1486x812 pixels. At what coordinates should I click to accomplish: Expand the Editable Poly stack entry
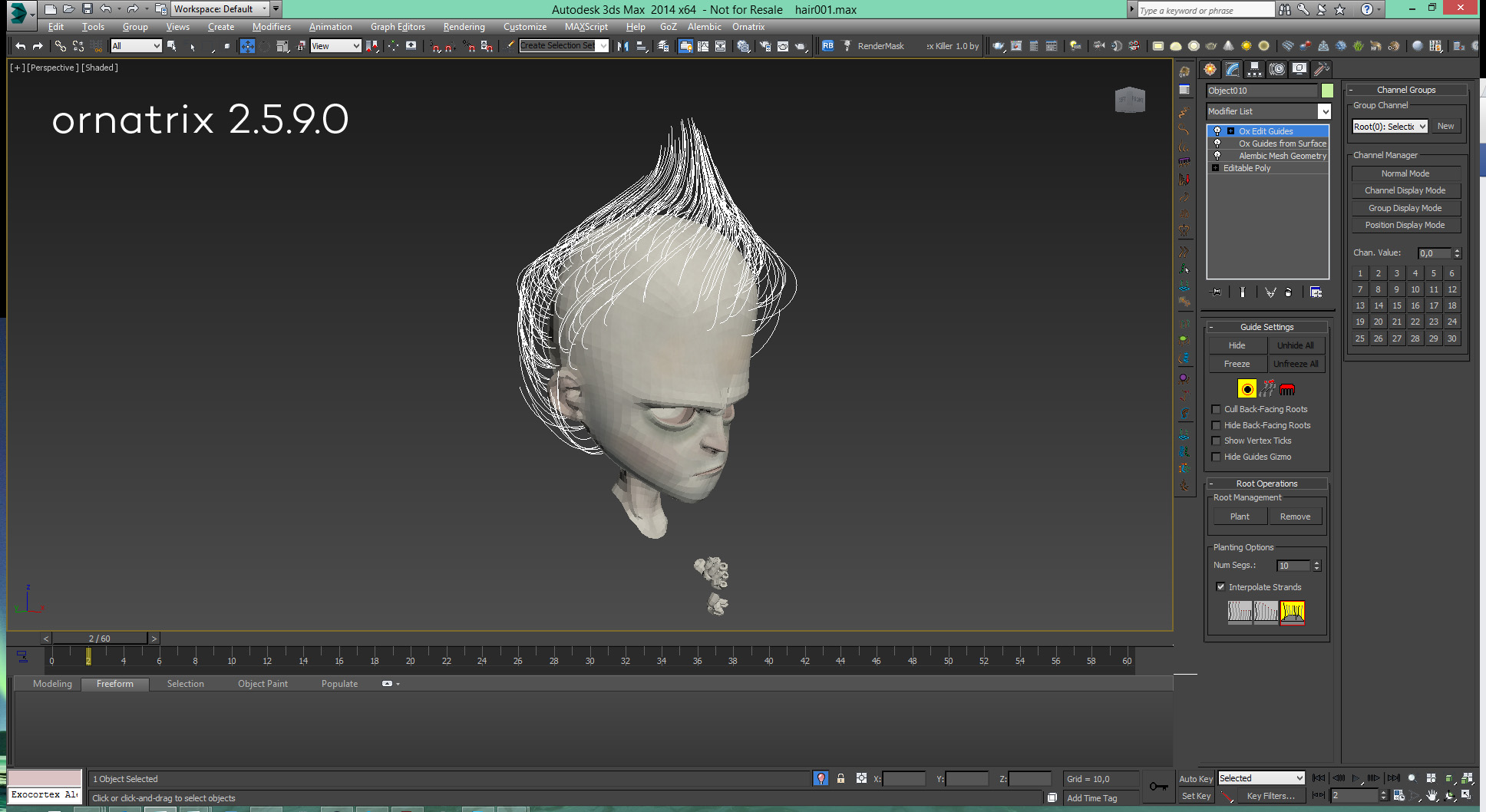coord(1215,168)
